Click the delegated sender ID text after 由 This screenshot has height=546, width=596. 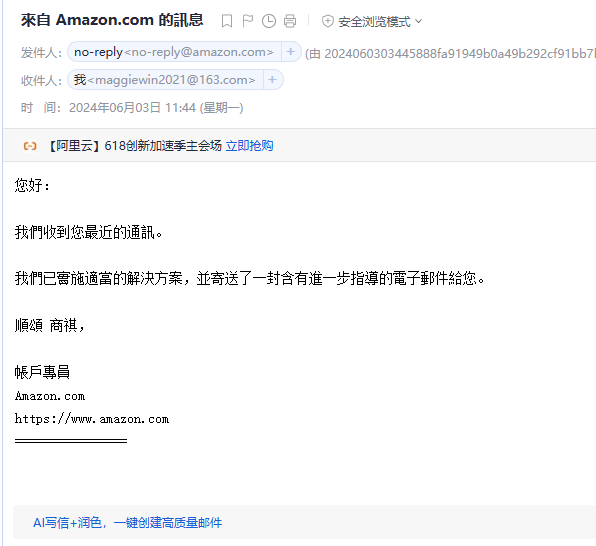[460, 54]
